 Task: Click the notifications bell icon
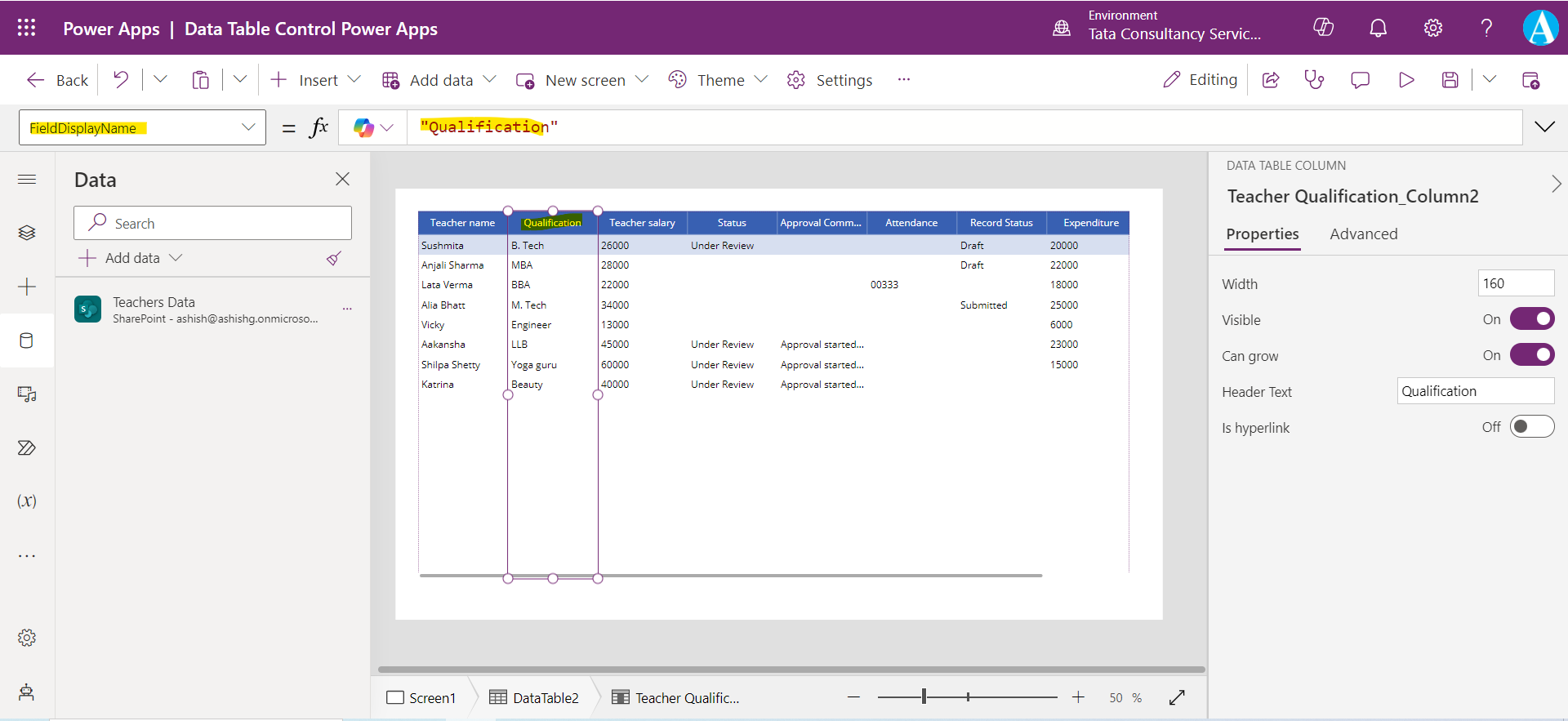coord(1378,29)
